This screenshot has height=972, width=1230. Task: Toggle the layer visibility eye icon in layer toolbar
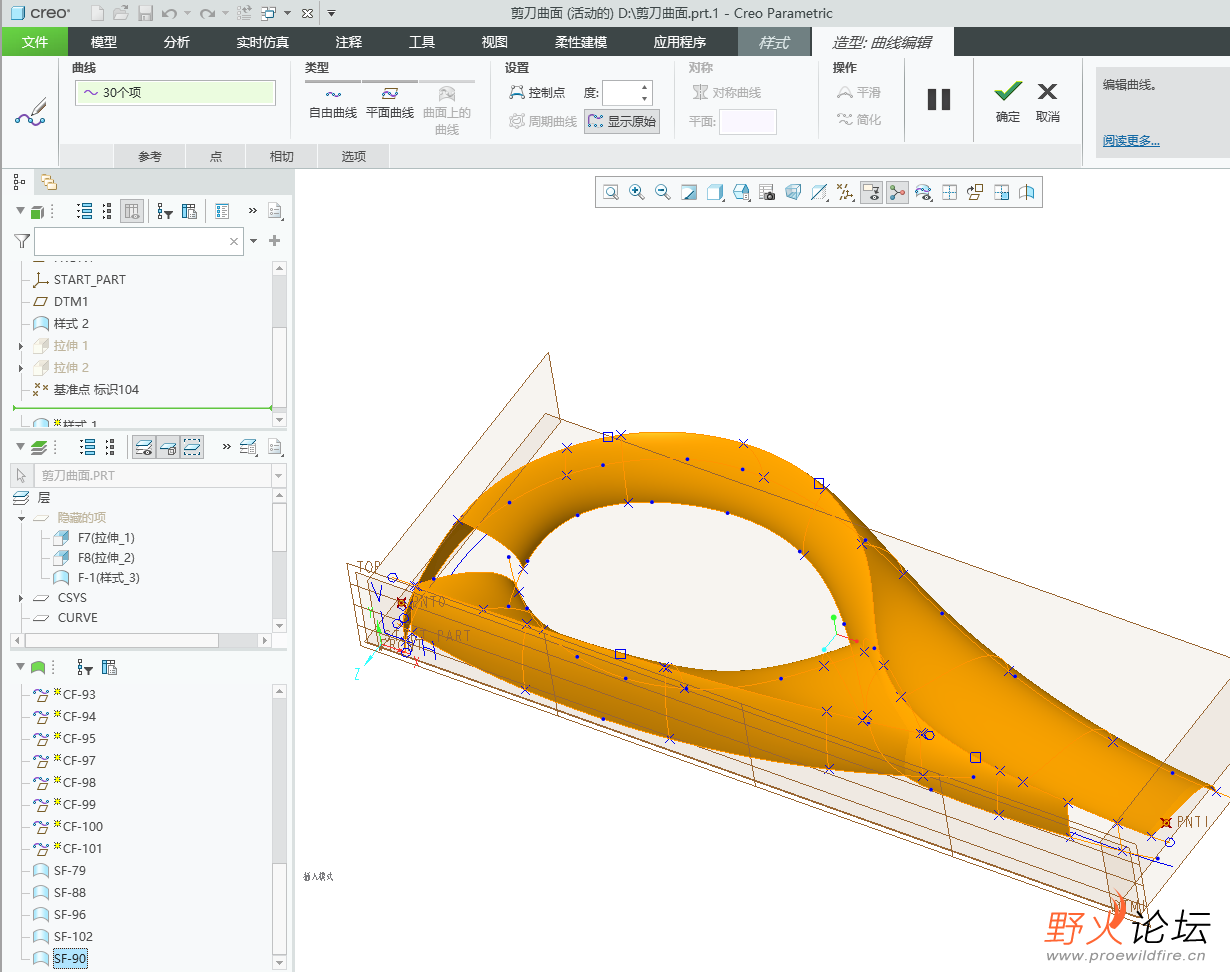[x=144, y=446]
